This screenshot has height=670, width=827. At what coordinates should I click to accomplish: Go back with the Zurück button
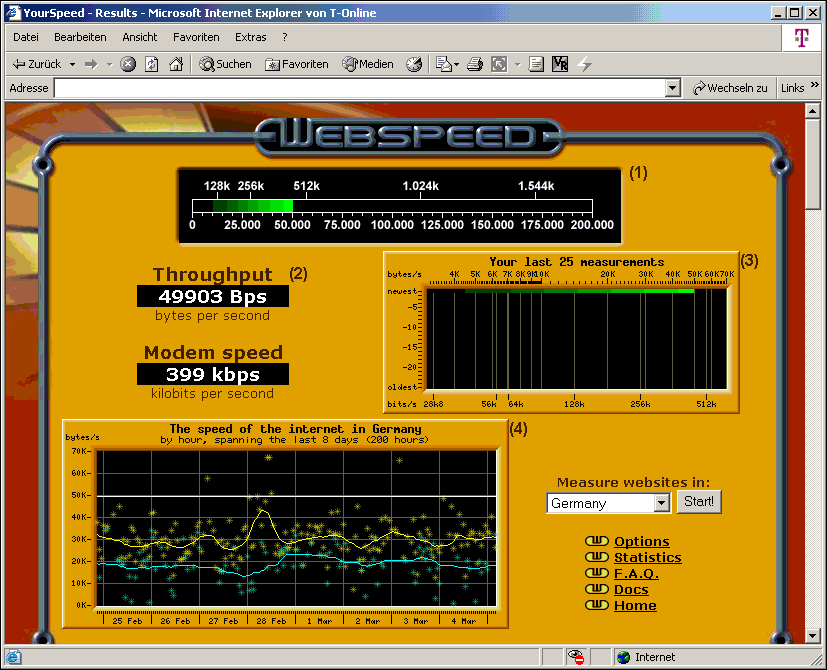coord(36,64)
